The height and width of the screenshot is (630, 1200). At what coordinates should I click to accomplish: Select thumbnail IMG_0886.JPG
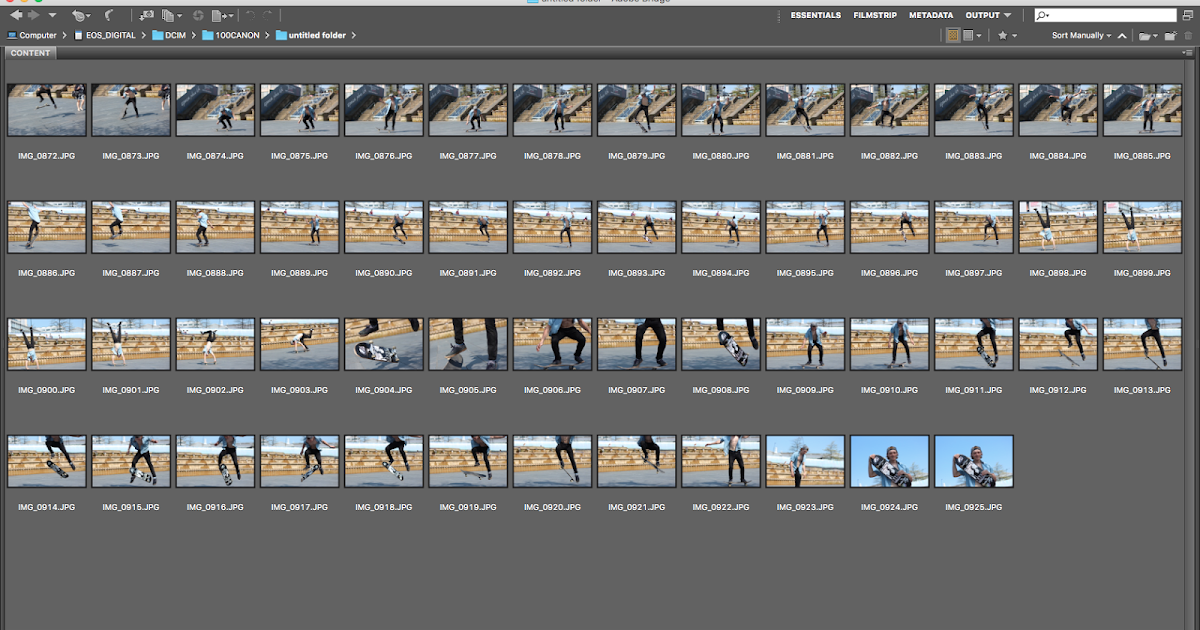pyautogui.click(x=47, y=227)
